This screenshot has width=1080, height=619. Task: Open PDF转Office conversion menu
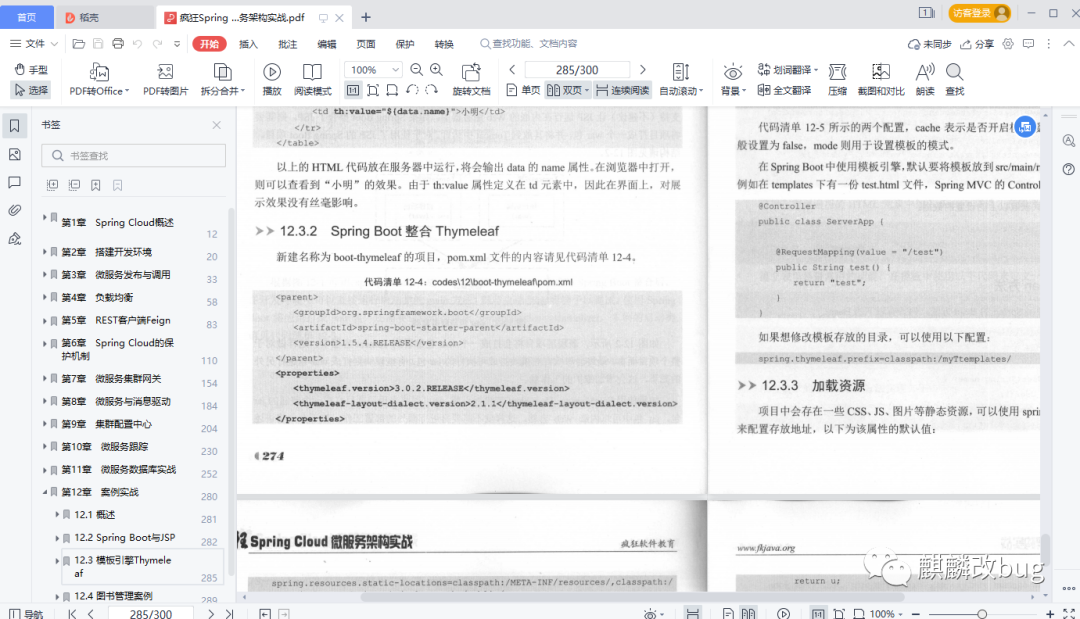pos(99,80)
